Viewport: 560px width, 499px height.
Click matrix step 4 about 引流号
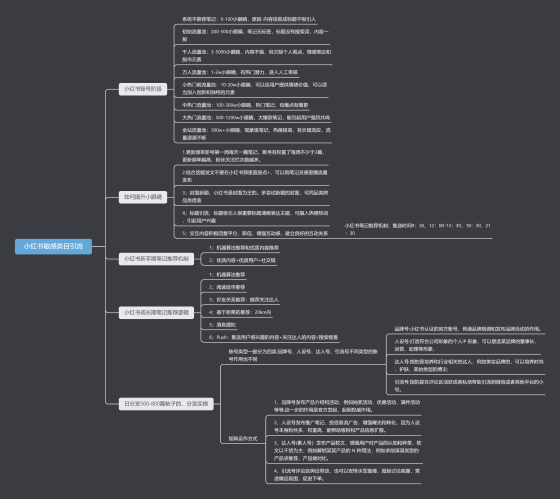tap(347, 475)
